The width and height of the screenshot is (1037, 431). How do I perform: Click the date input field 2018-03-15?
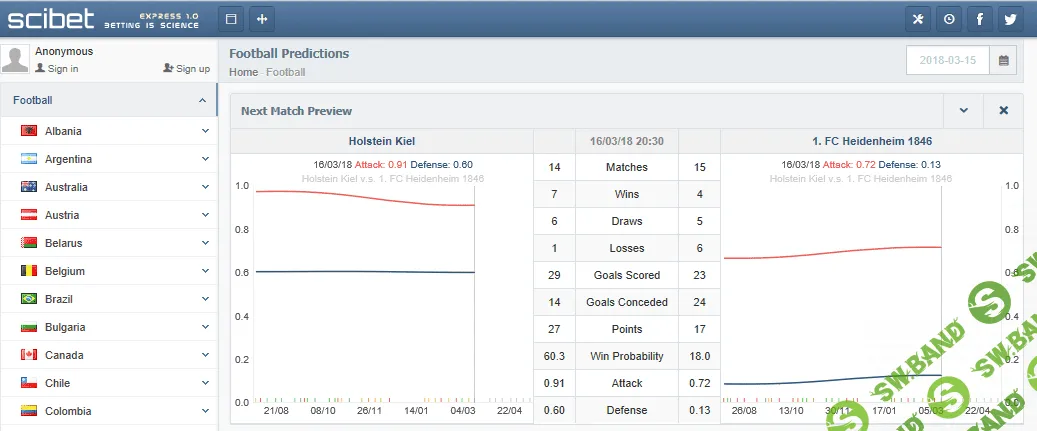tap(947, 60)
